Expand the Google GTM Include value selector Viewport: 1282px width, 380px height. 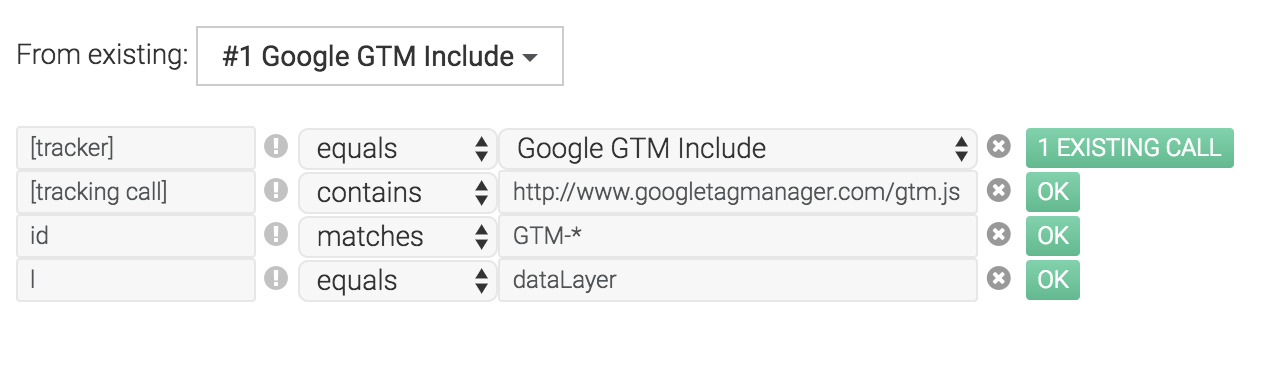click(x=738, y=149)
